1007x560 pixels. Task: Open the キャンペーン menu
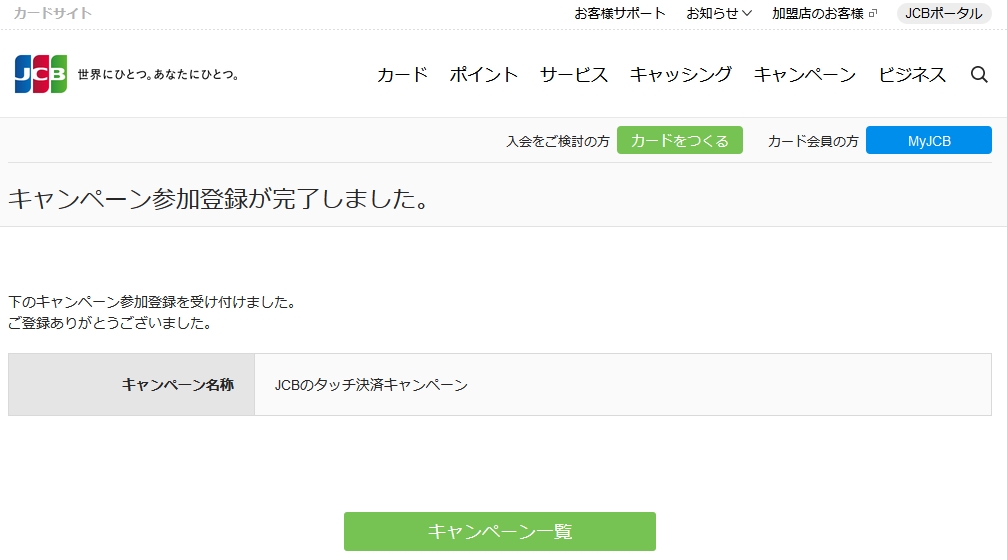(805, 74)
